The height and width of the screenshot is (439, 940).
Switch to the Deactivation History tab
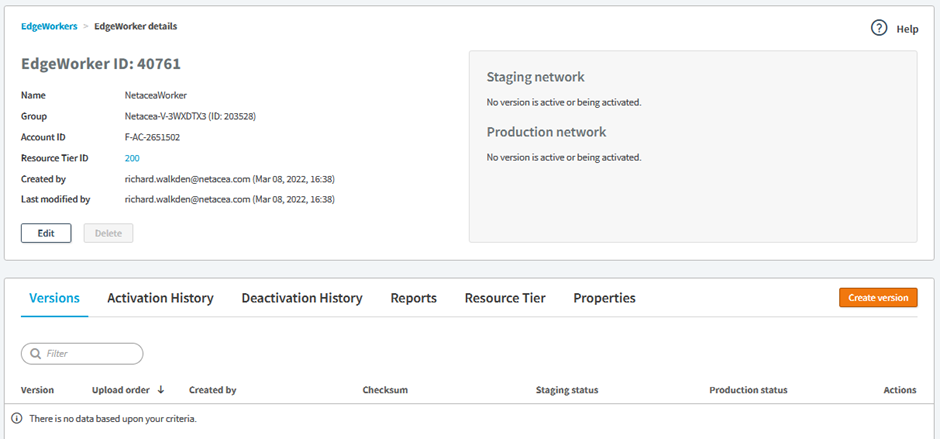pos(301,298)
